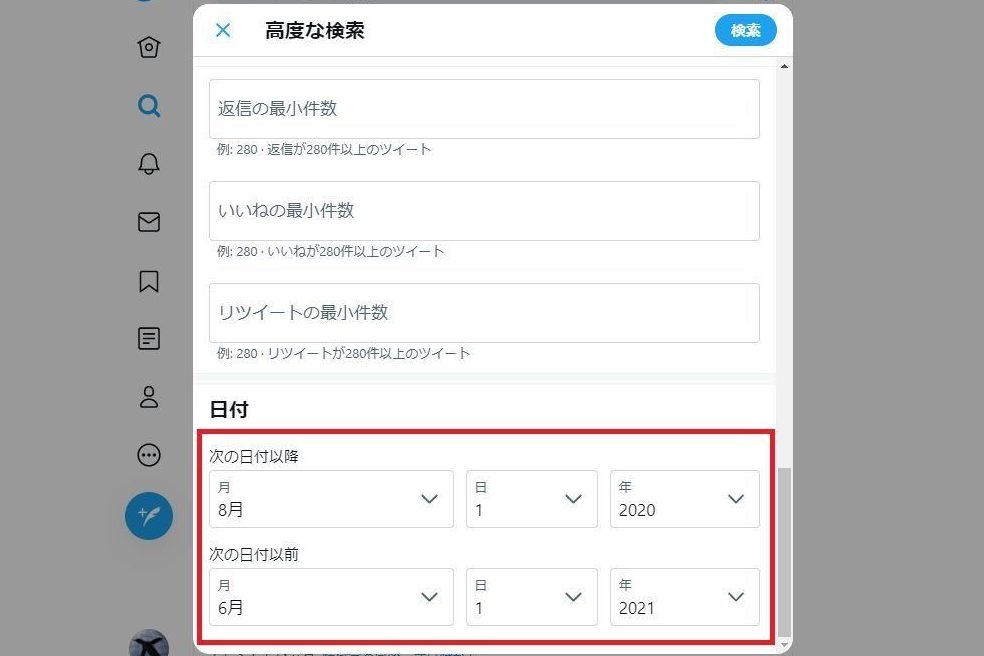Open the More circle menu icon
984x656 pixels.
point(149,456)
